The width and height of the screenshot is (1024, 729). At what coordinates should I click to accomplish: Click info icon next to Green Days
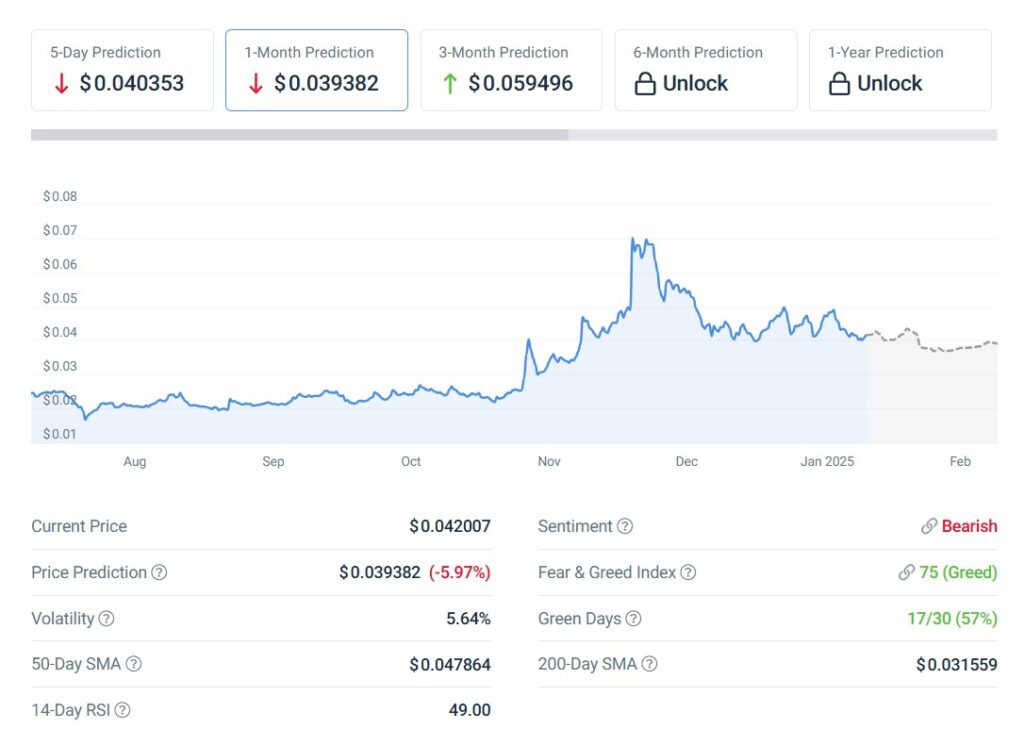633,619
